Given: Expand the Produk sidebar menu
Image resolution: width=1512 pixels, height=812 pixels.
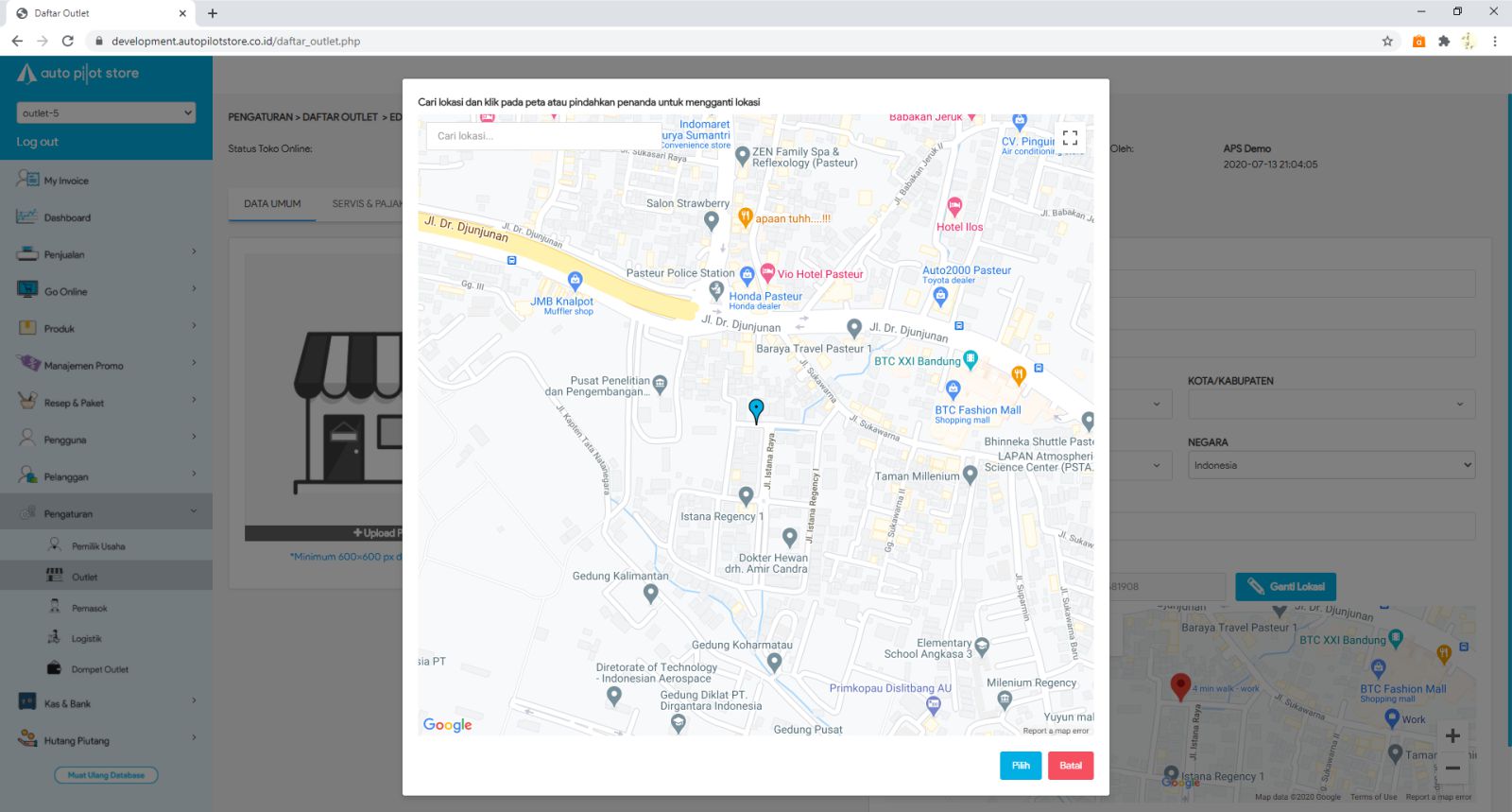Looking at the screenshot, I should pos(106,328).
